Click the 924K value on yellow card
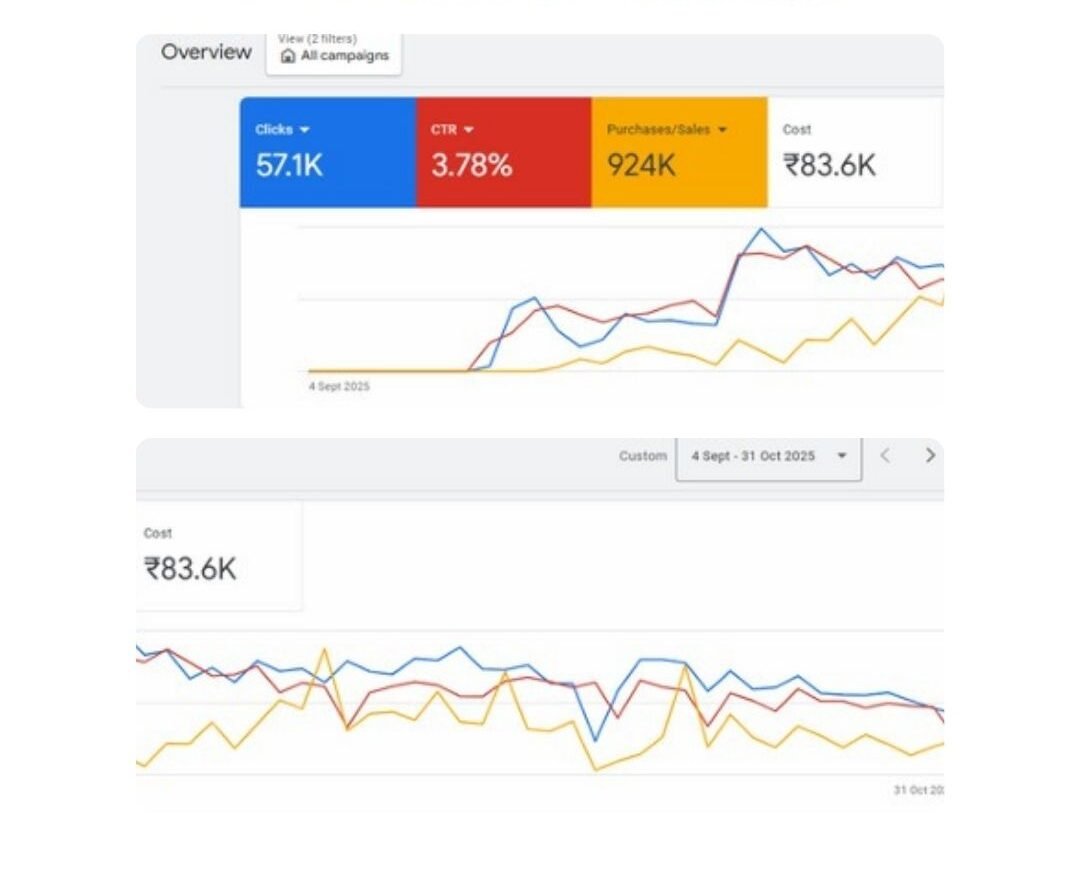Viewport: 1080px width, 878px height. tap(641, 165)
